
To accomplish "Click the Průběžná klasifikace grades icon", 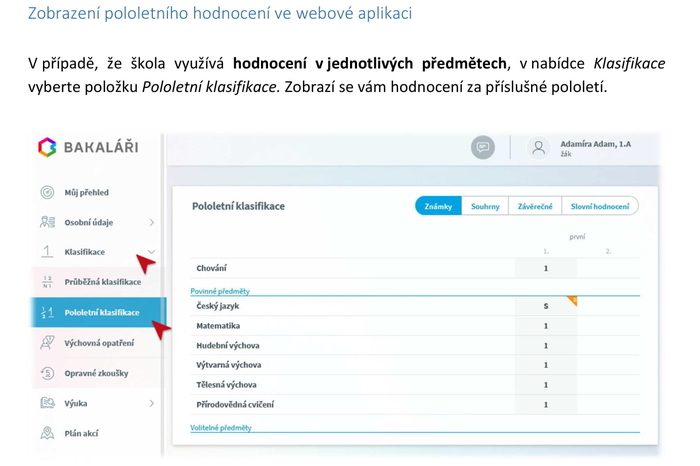I will [x=47, y=282].
